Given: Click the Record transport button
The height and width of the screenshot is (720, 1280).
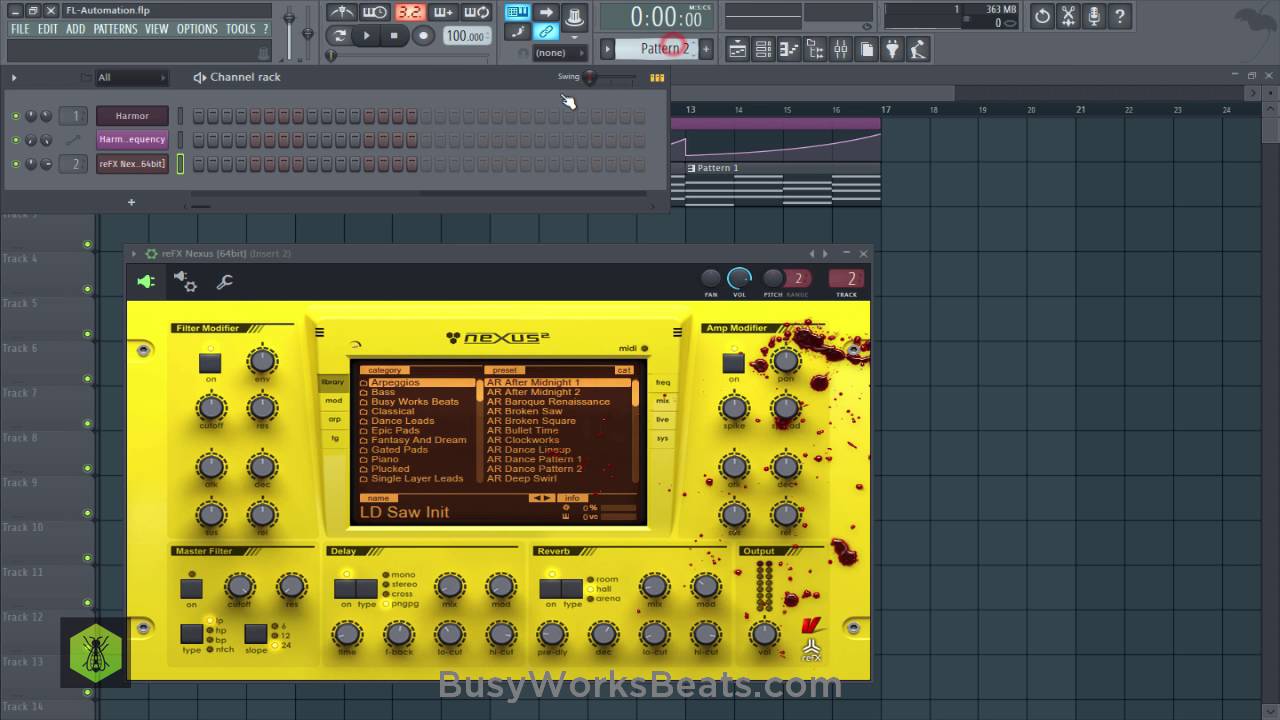Looking at the screenshot, I should [x=423, y=36].
